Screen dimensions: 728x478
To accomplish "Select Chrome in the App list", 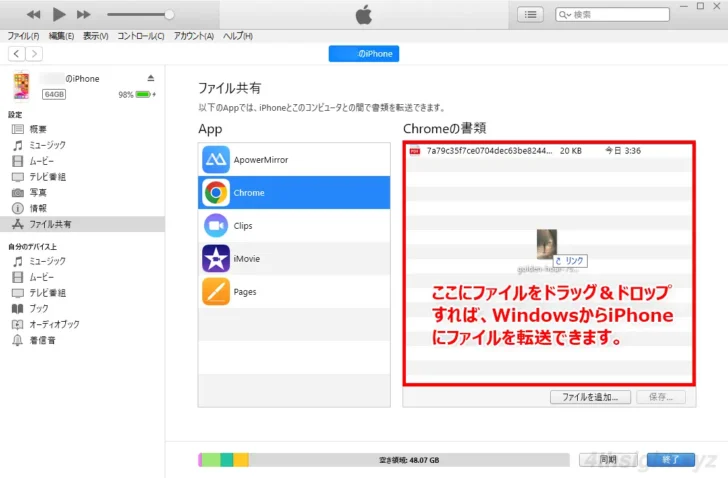I will tap(294, 193).
